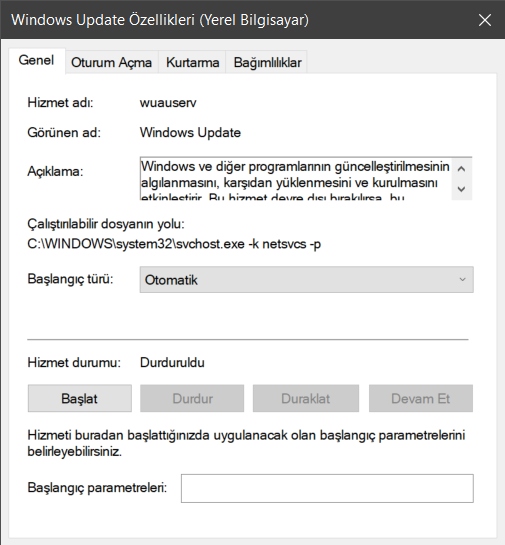The image size is (505, 545).
Task: Click the Windows Update display name value
Action: [x=190, y=133]
